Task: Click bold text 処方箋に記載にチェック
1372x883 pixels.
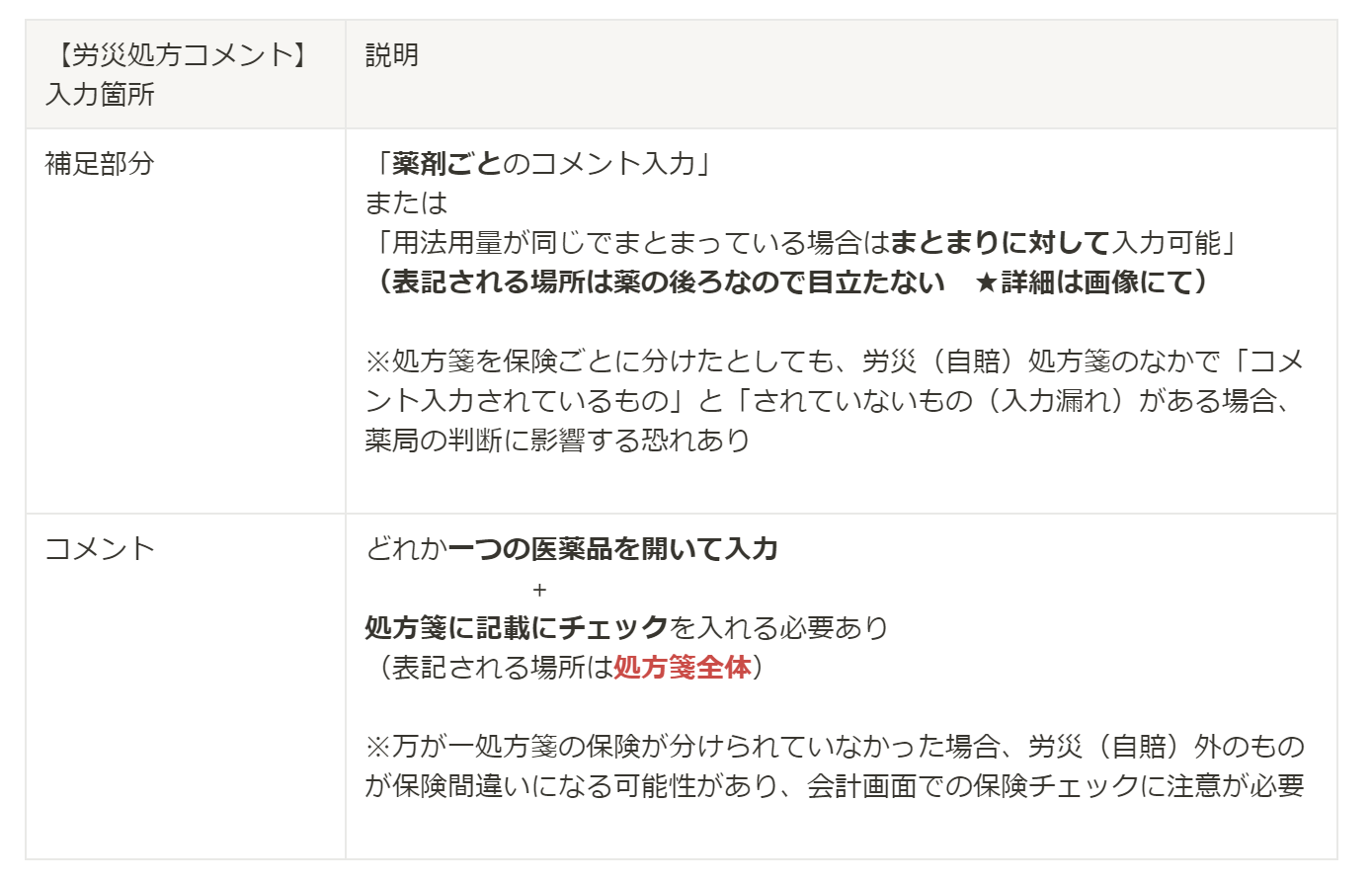Action: (x=517, y=628)
